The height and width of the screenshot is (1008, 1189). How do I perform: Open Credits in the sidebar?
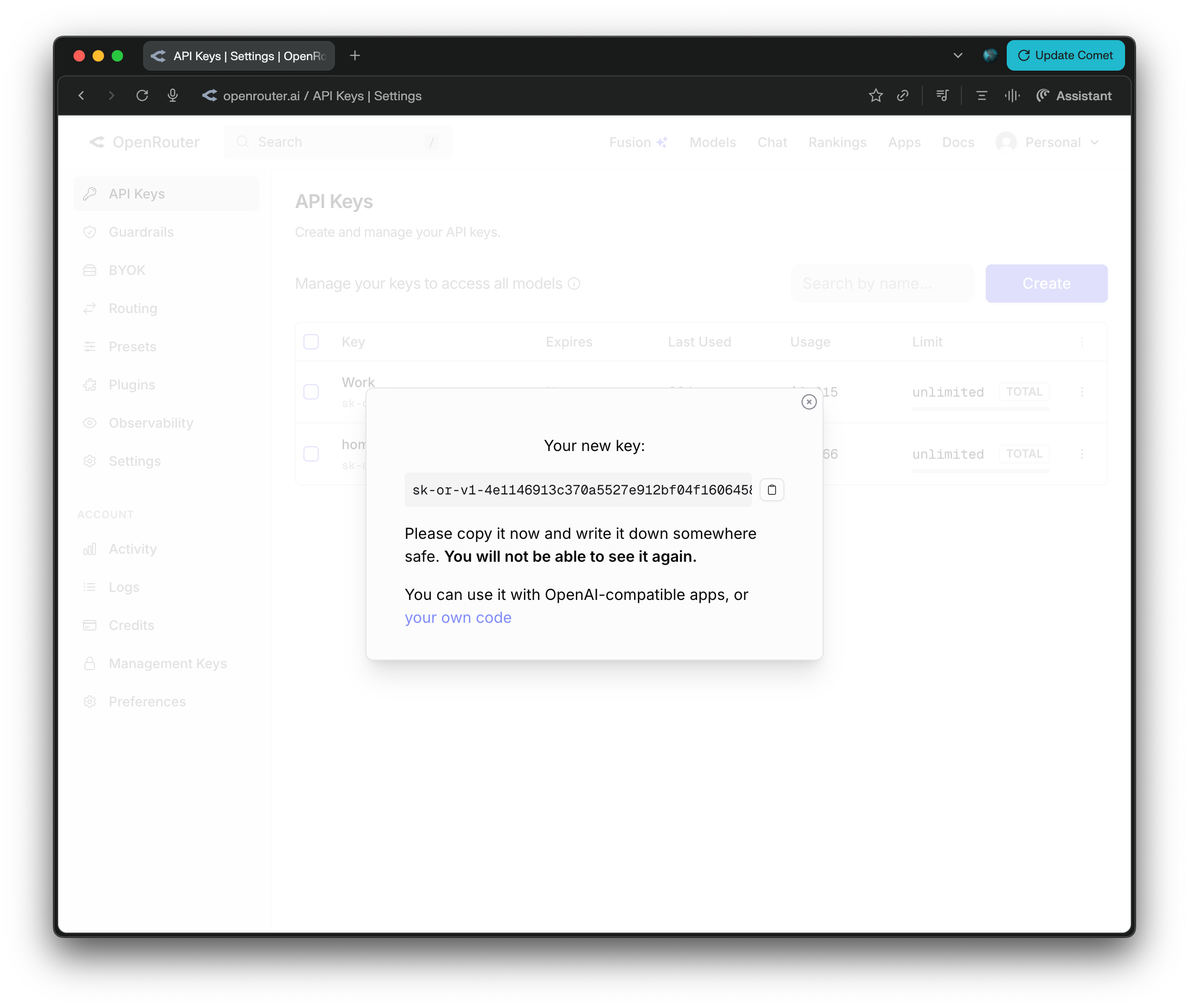[166, 625]
